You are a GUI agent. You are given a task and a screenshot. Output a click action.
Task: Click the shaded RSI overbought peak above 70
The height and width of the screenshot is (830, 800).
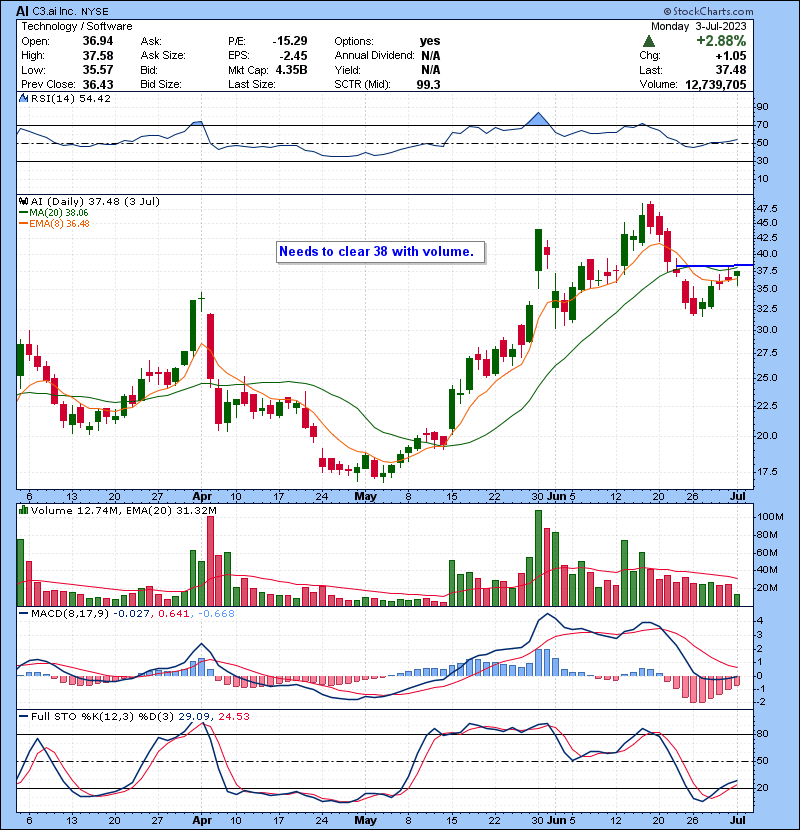tap(538, 120)
